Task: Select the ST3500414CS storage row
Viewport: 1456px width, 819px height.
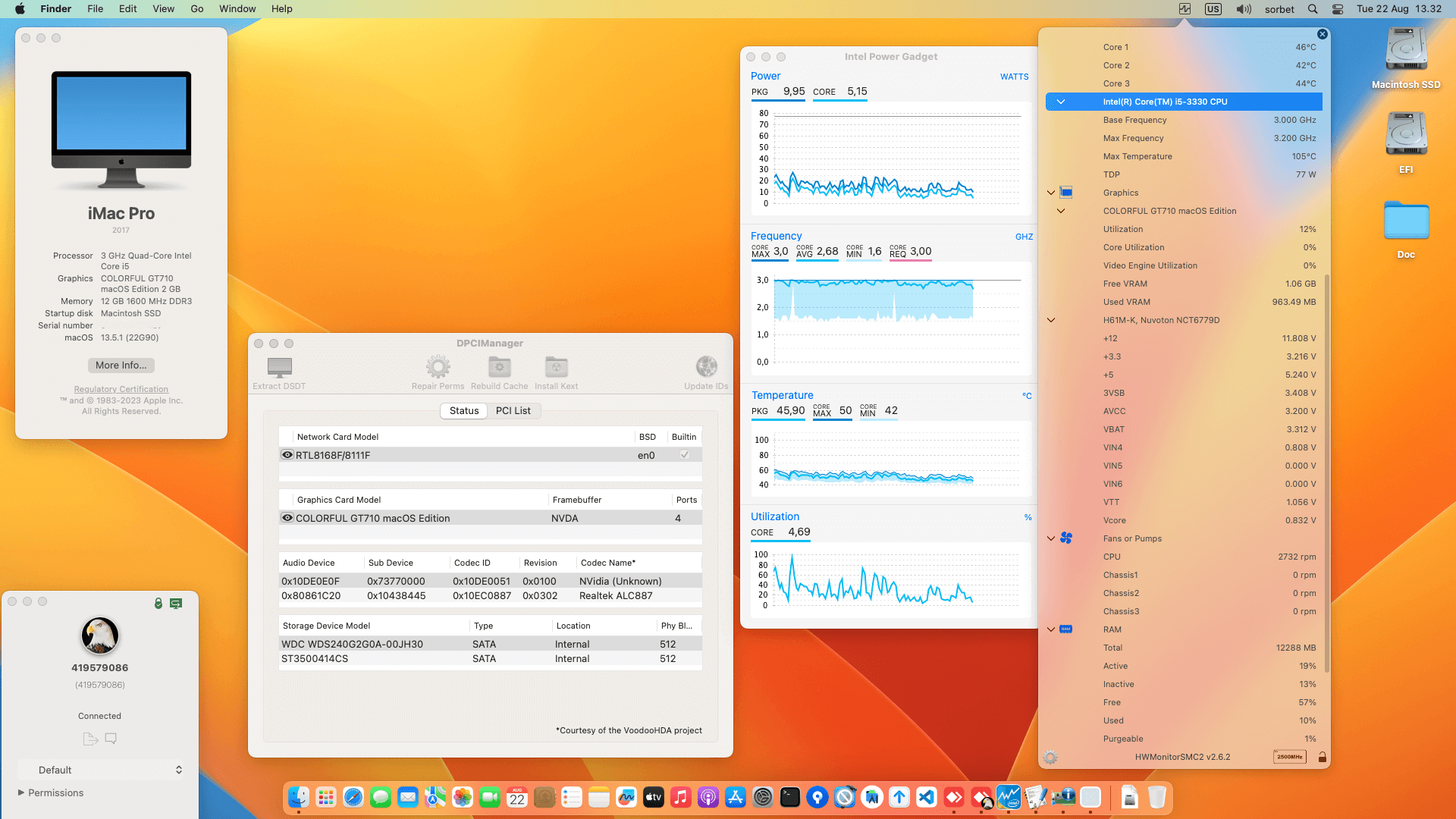Action: click(490, 658)
